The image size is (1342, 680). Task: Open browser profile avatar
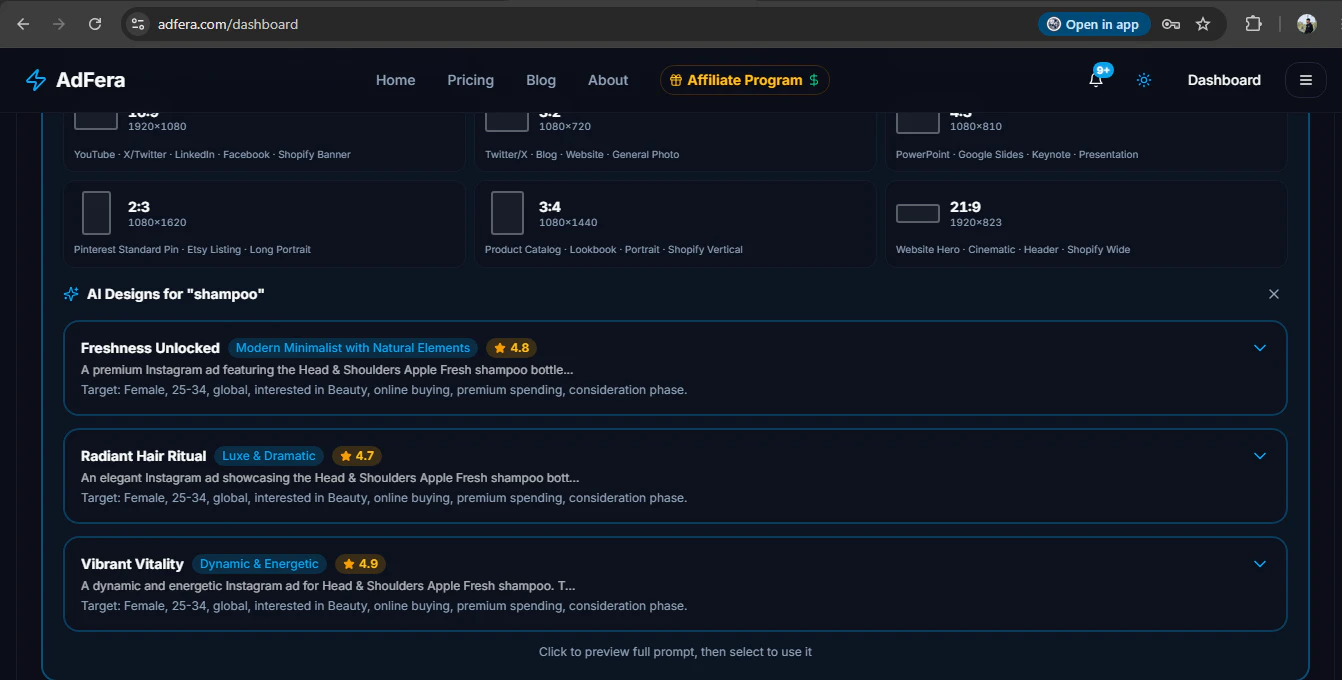[1306, 24]
